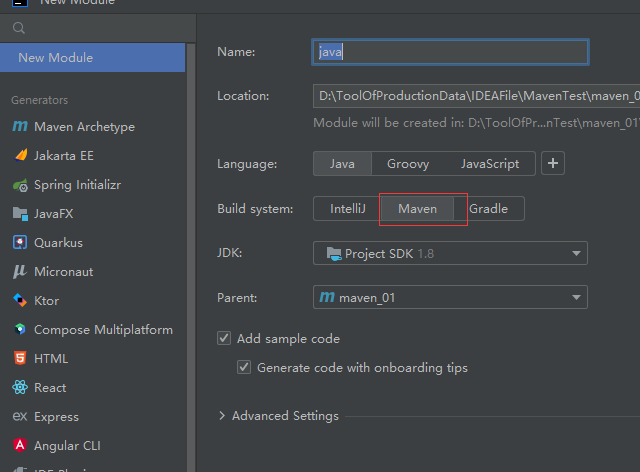Click the Jakarta EE icon

point(20,155)
